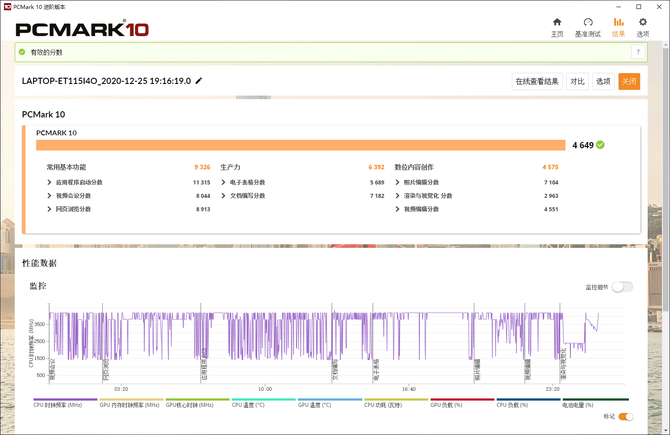
Task: Click the PCMark 10 title bar app icon
Action: tap(7, 6)
